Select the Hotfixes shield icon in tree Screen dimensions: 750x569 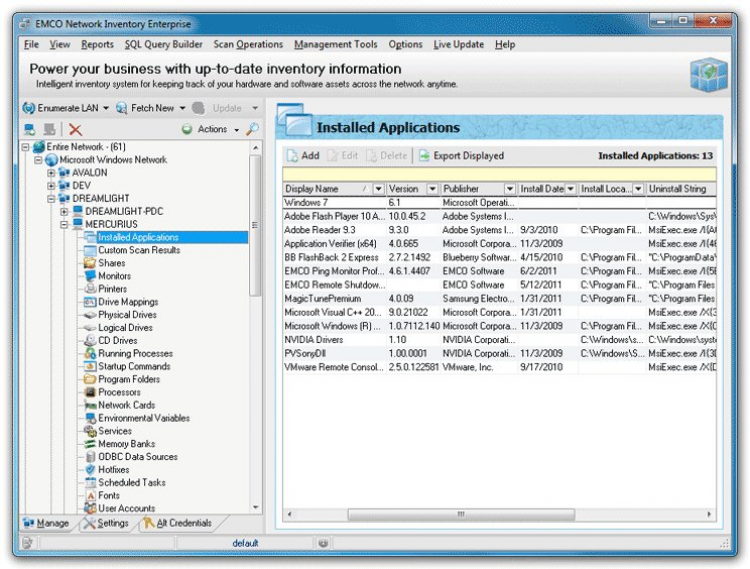pos(90,469)
